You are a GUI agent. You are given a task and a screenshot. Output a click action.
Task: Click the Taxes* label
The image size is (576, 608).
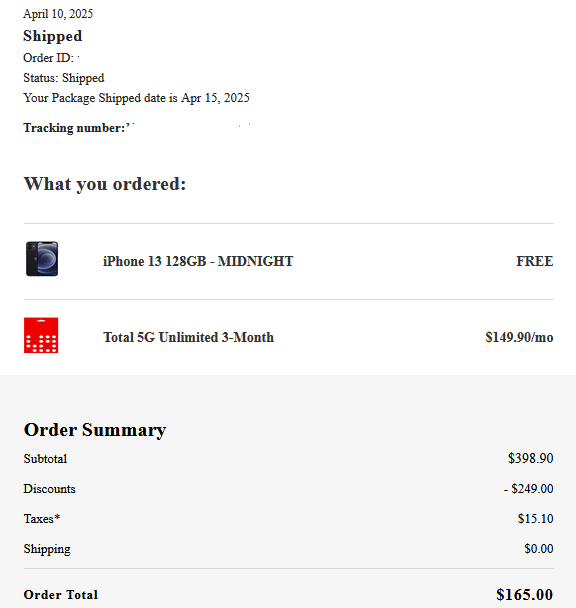coord(42,519)
